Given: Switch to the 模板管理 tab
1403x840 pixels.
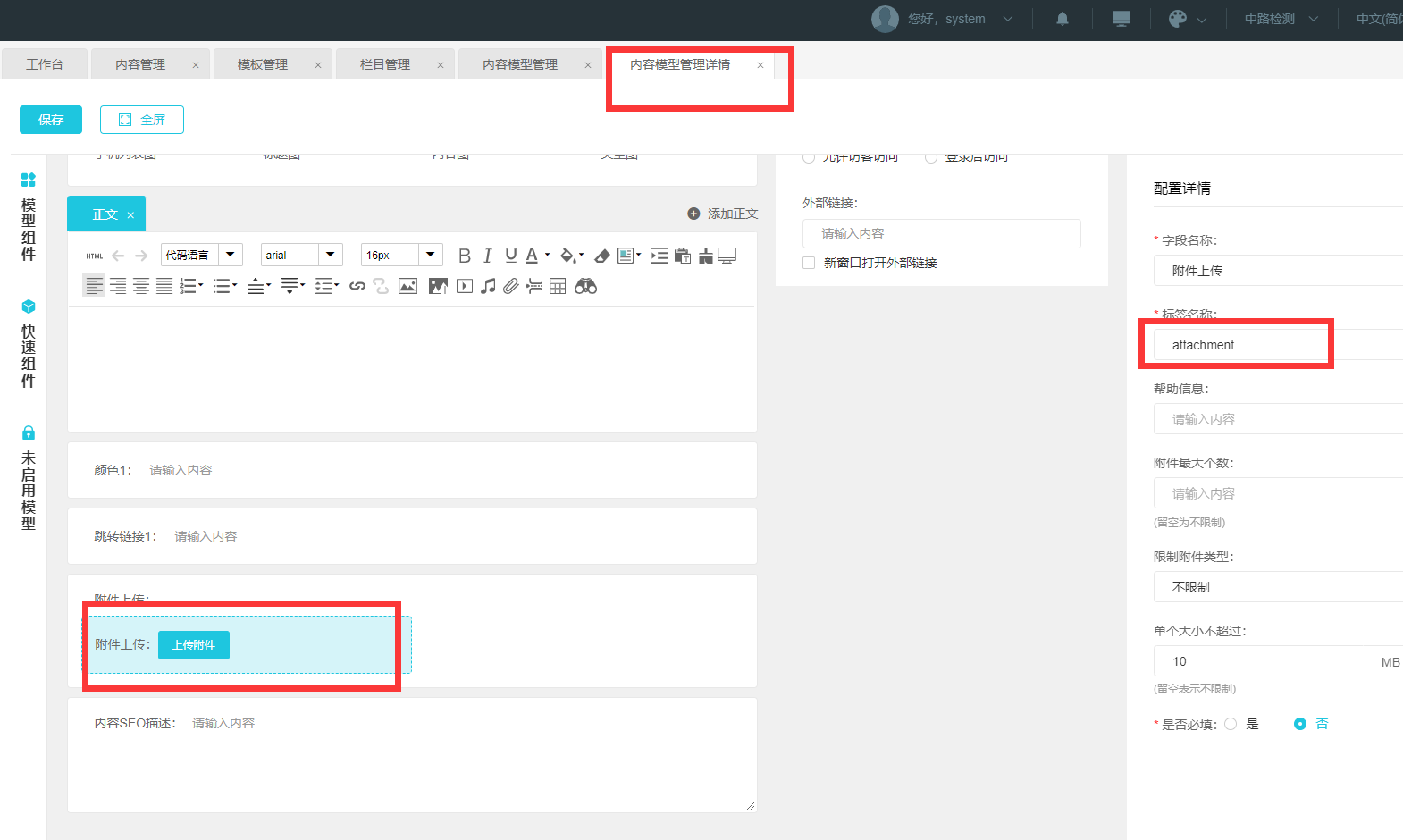Looking at the screenshot, I should pos(263,64).
